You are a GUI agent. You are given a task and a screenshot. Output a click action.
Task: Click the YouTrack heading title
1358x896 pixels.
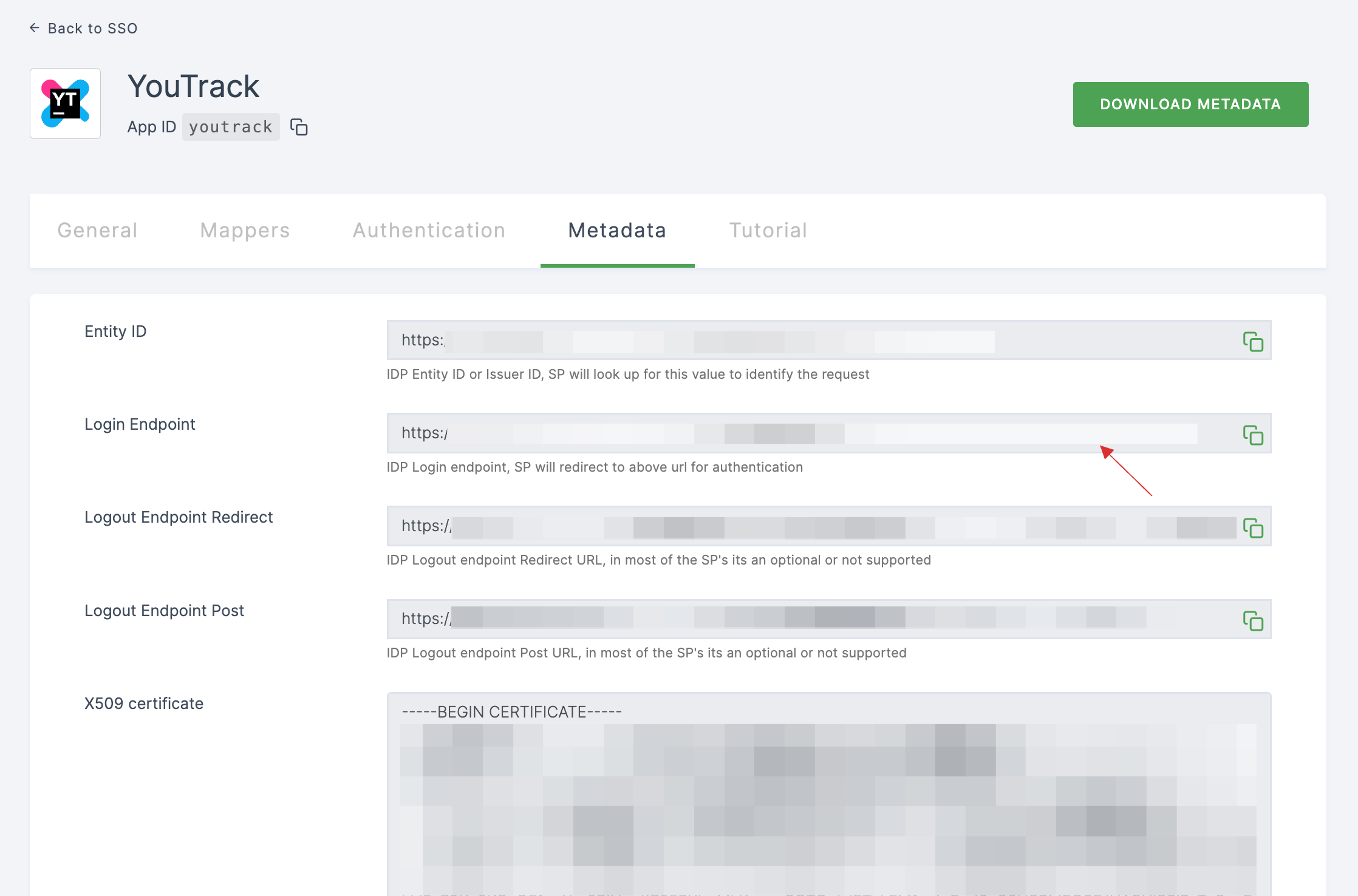click(x=193, y=86)
